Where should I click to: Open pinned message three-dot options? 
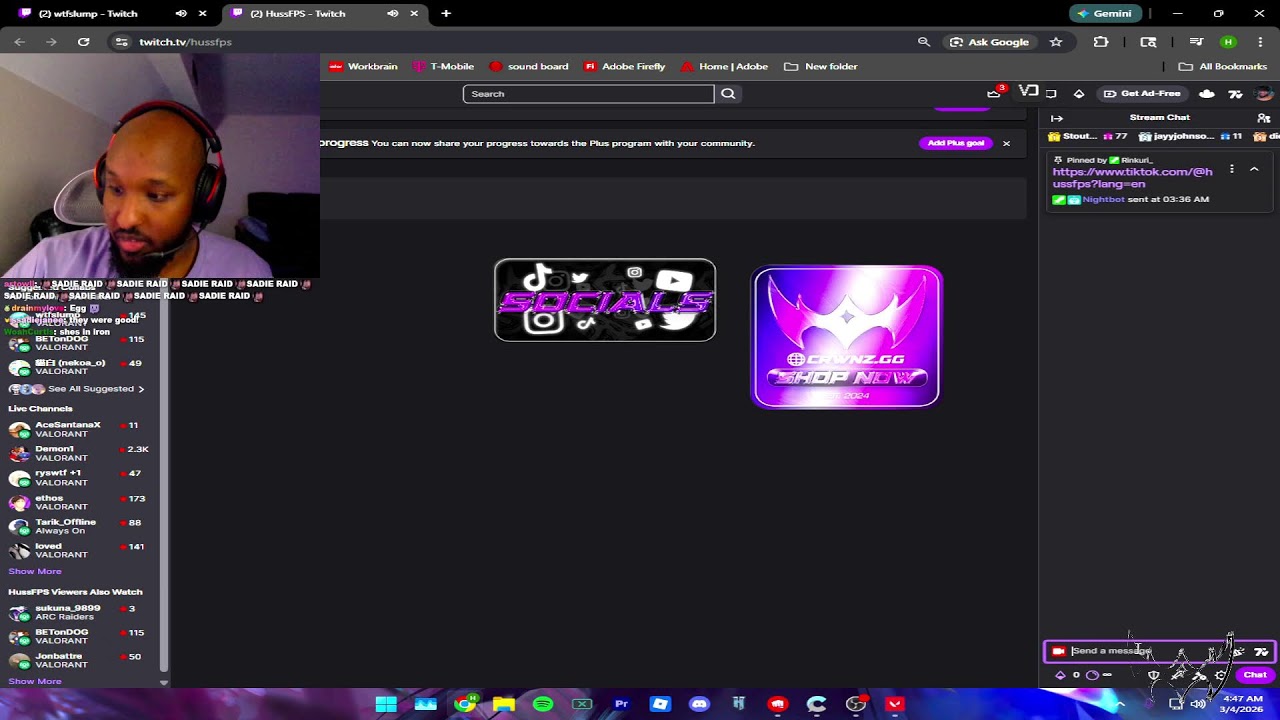coord(1232,169)
